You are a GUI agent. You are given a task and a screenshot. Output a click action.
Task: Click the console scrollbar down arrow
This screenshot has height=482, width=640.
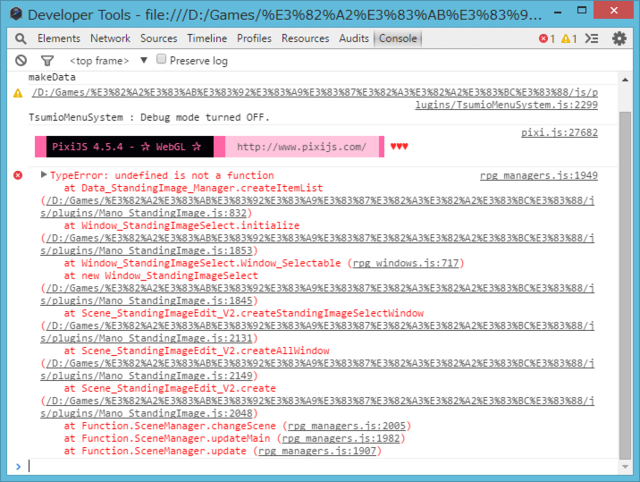pyautogui.click(x=625, y=466)
